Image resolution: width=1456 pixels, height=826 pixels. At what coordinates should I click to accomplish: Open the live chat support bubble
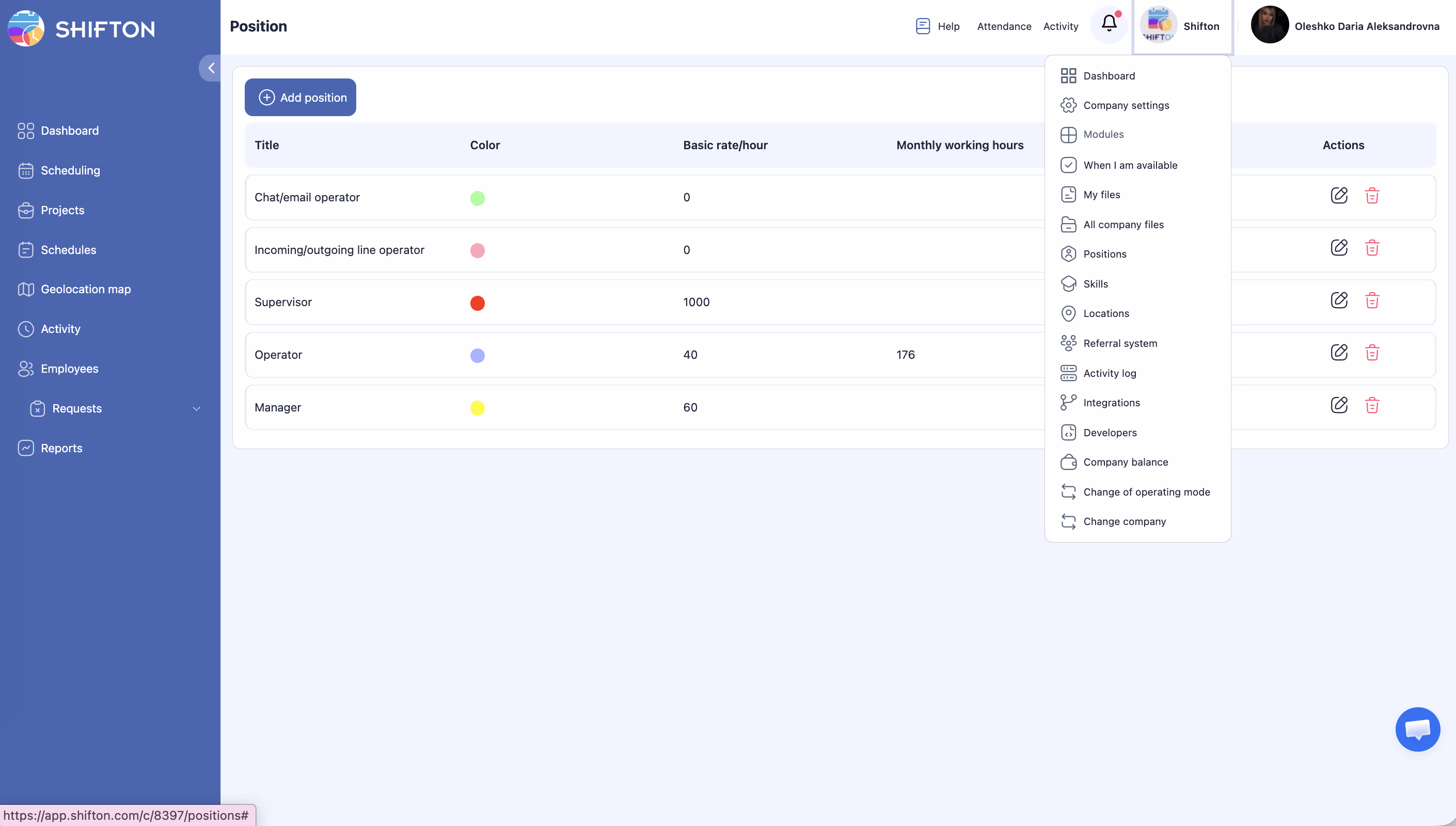1417,729
